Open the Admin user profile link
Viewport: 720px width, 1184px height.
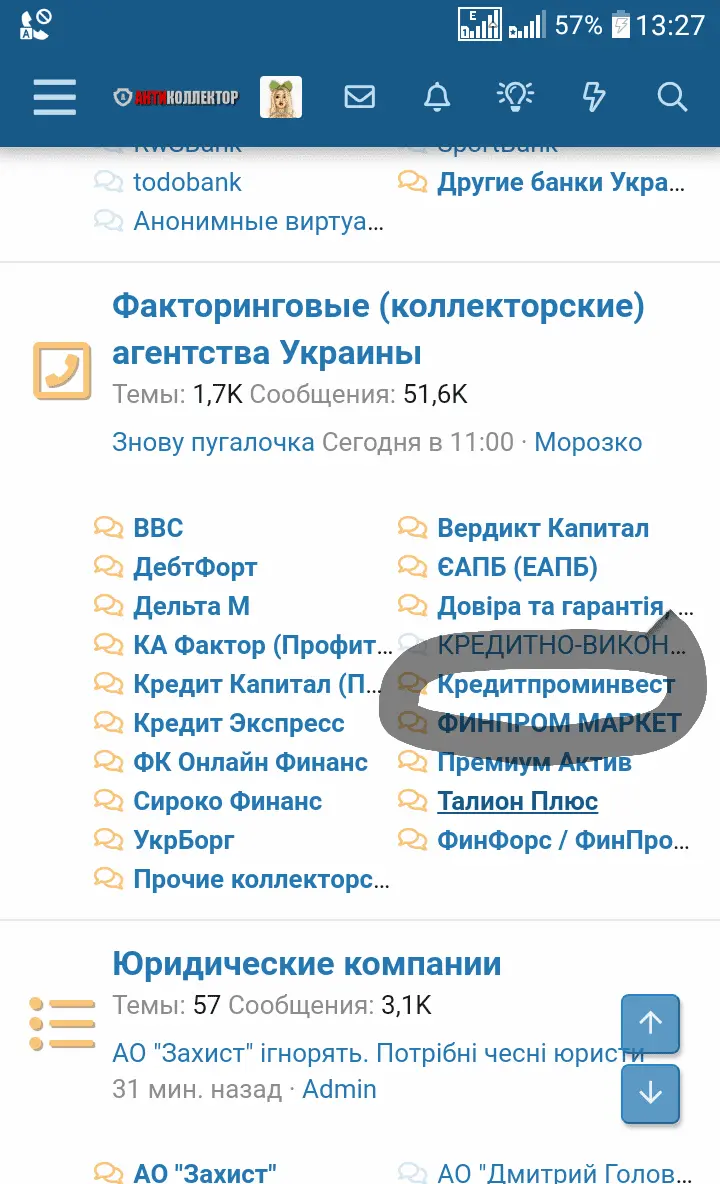pos(339,1089)
